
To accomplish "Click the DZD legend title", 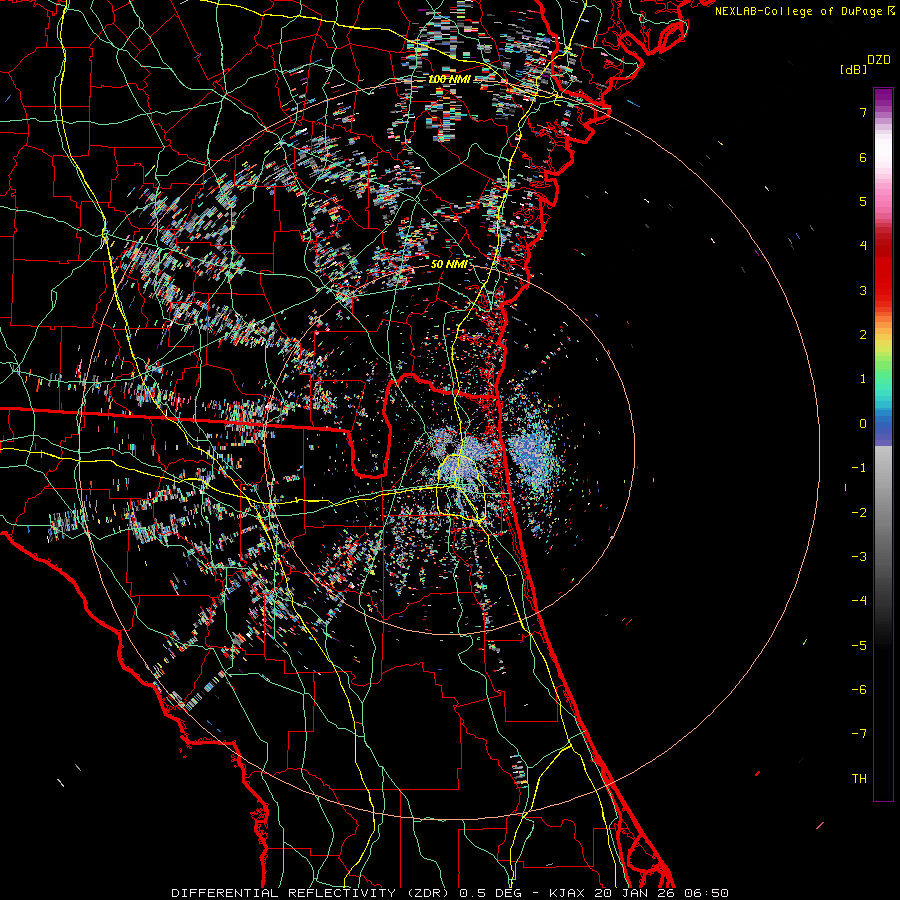I will (x=879, y=60).
